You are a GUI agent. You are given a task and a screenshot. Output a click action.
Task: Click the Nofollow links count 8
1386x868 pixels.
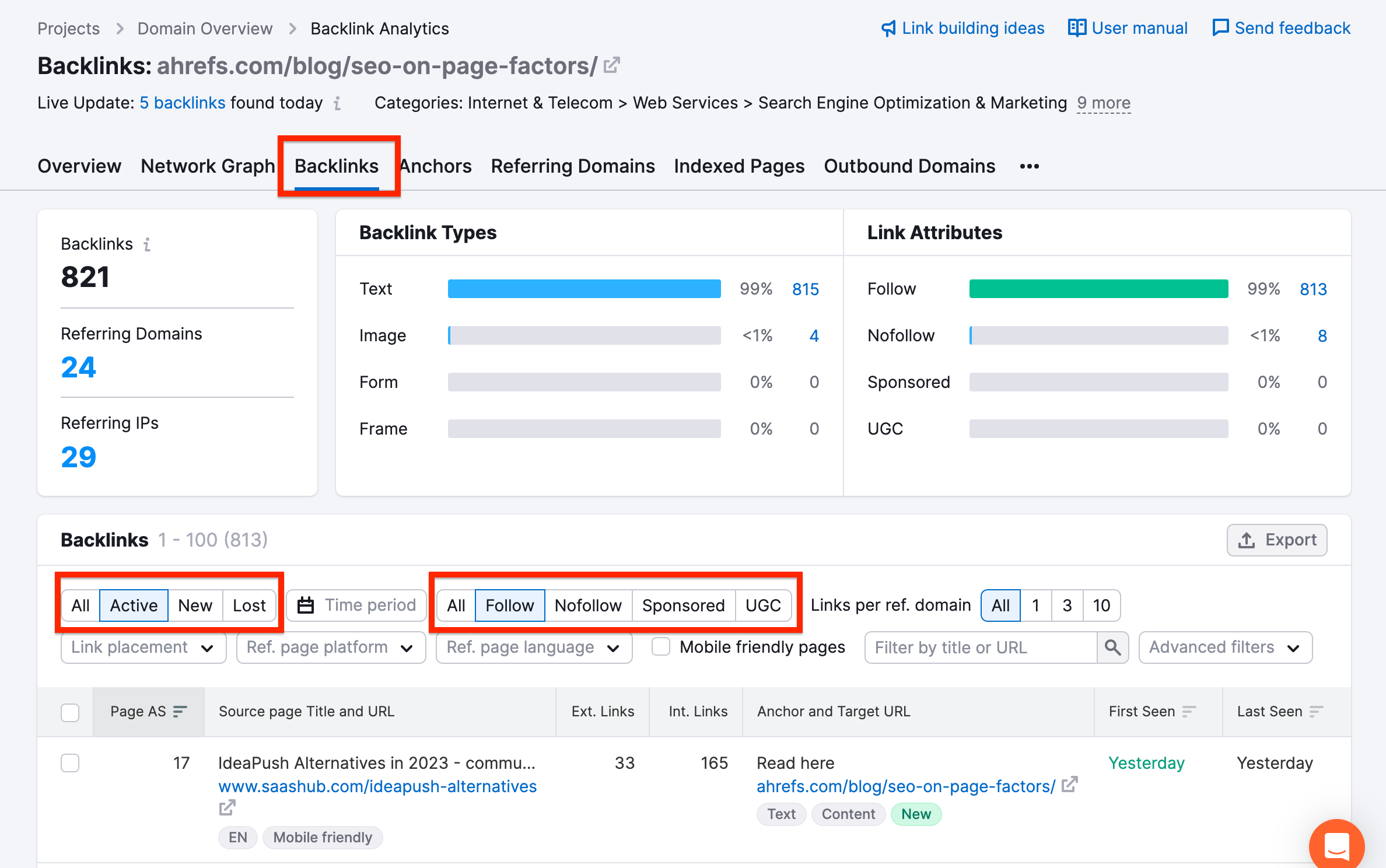[x=1322, y=336]
